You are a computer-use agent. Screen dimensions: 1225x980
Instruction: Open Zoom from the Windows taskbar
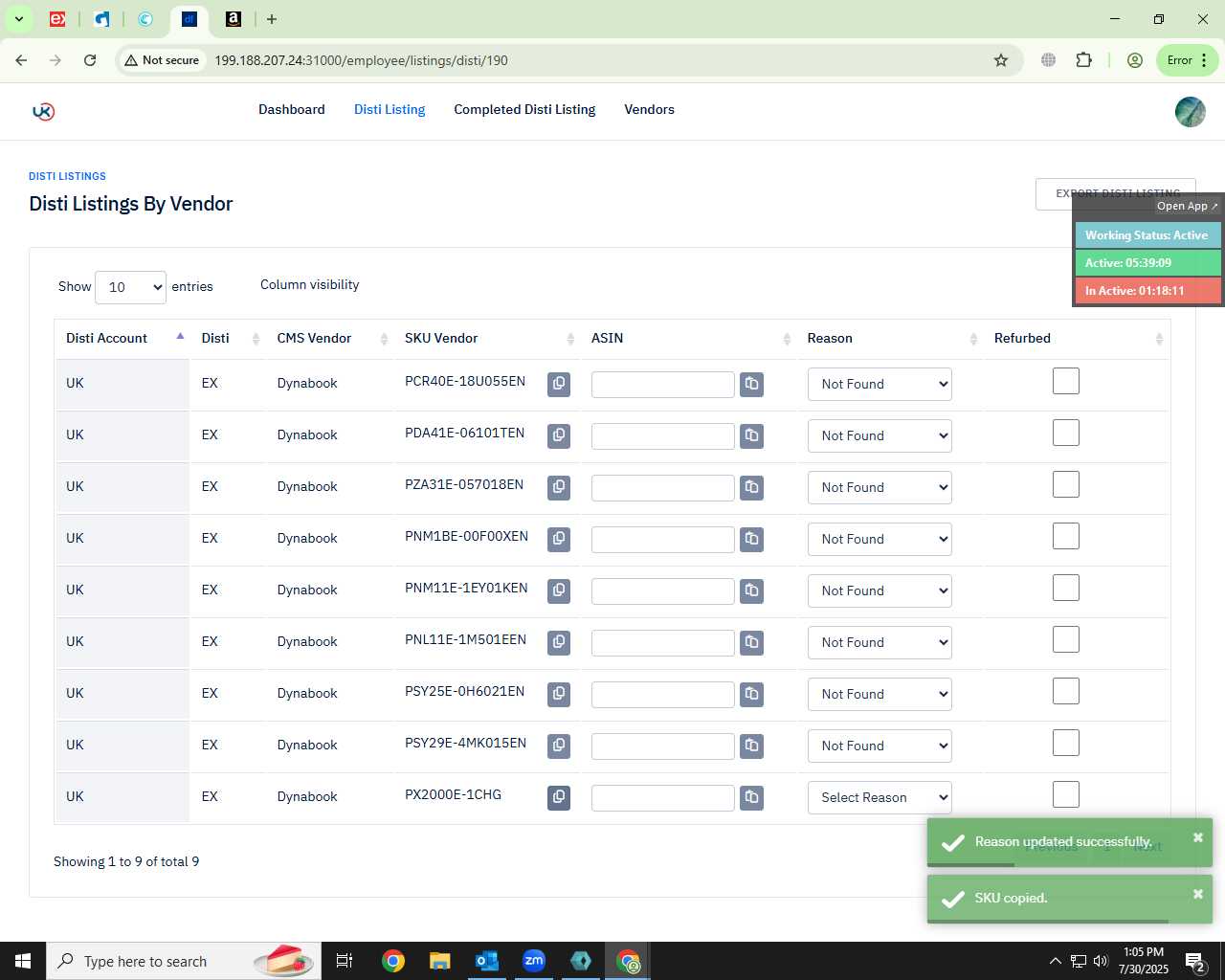(534, 961)
